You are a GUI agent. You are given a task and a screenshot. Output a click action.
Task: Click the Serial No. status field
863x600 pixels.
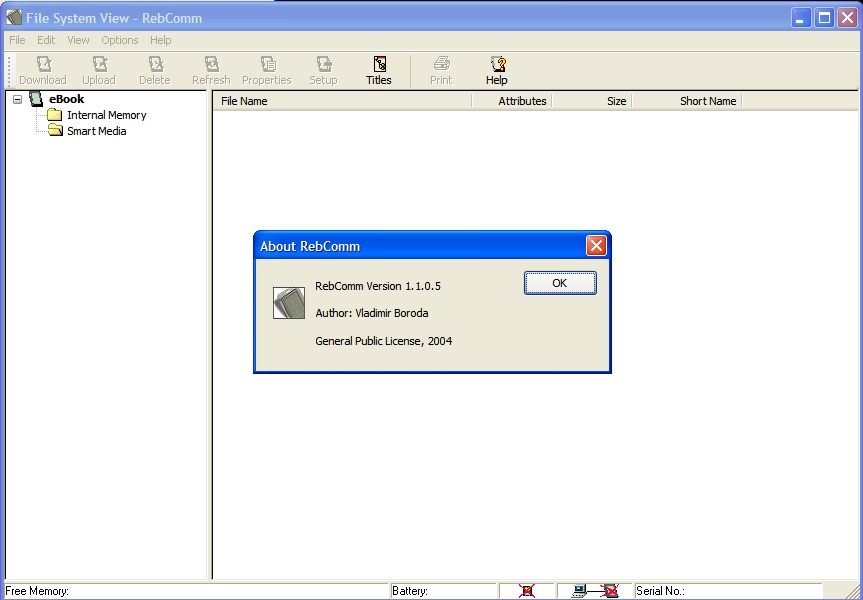(728, 591)
